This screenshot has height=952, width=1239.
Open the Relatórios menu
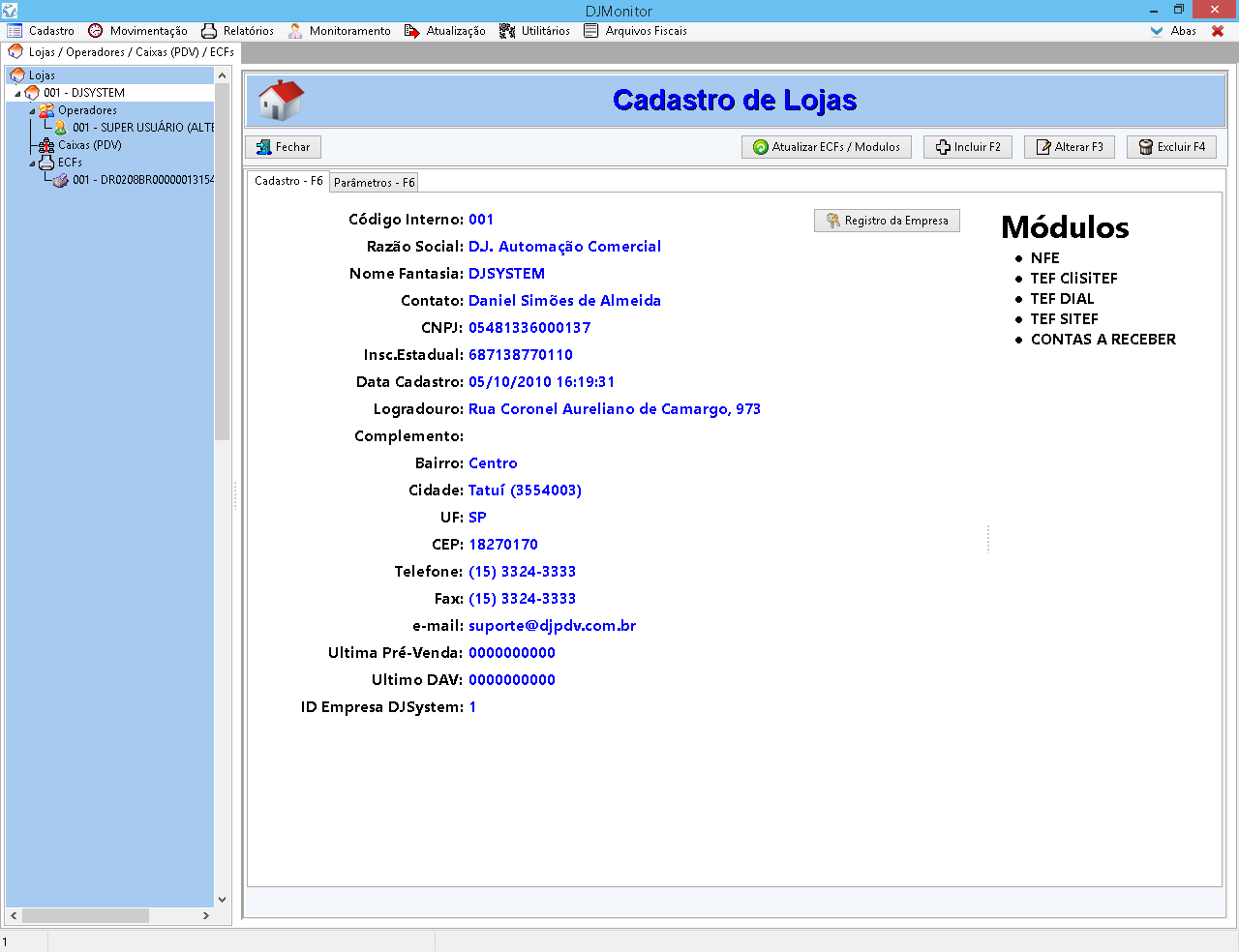pos(237,31)
